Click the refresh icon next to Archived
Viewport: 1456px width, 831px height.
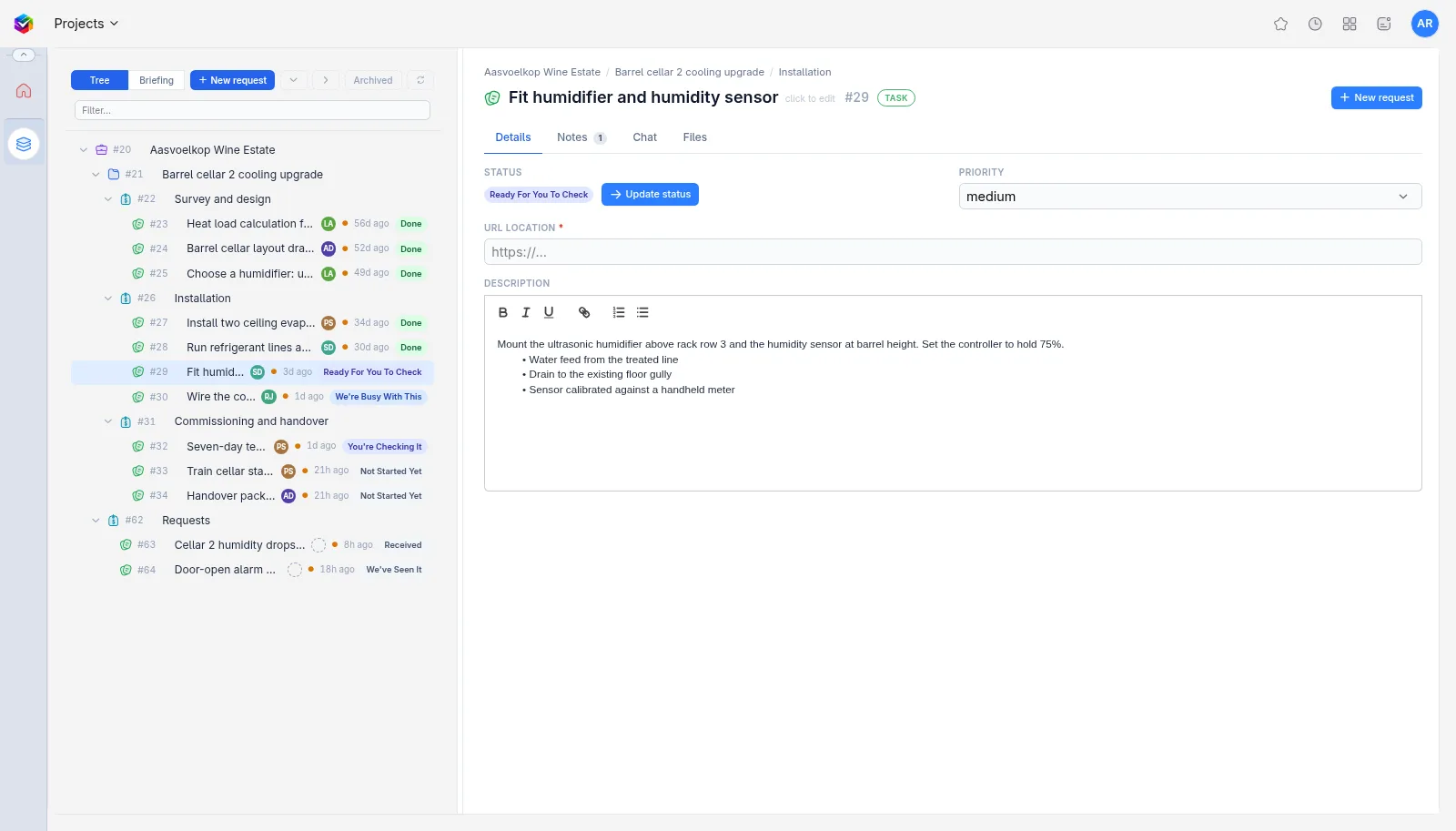coord(420,80)
